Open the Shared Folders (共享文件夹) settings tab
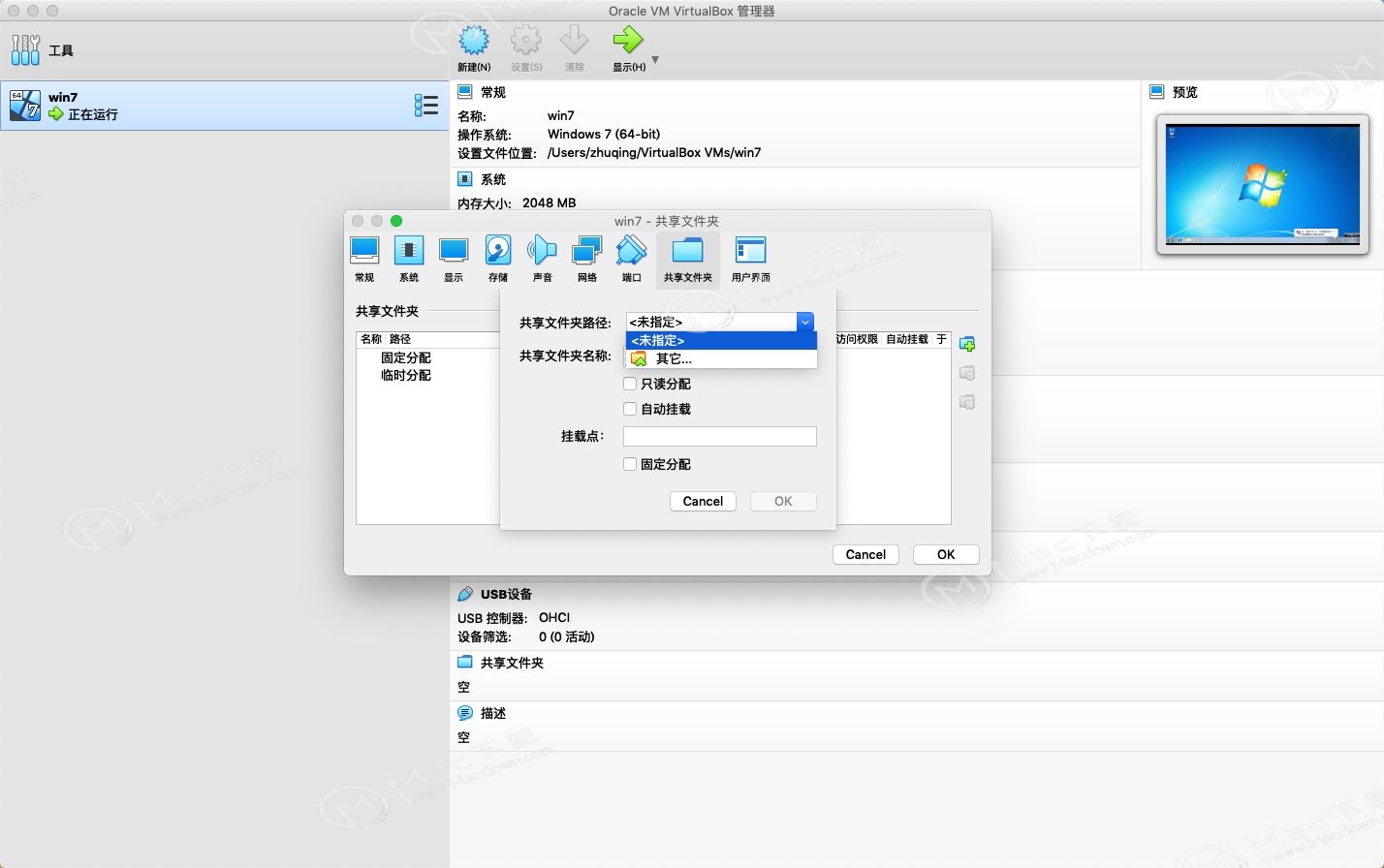This screenshot has width=1384, height=868. 688,259
